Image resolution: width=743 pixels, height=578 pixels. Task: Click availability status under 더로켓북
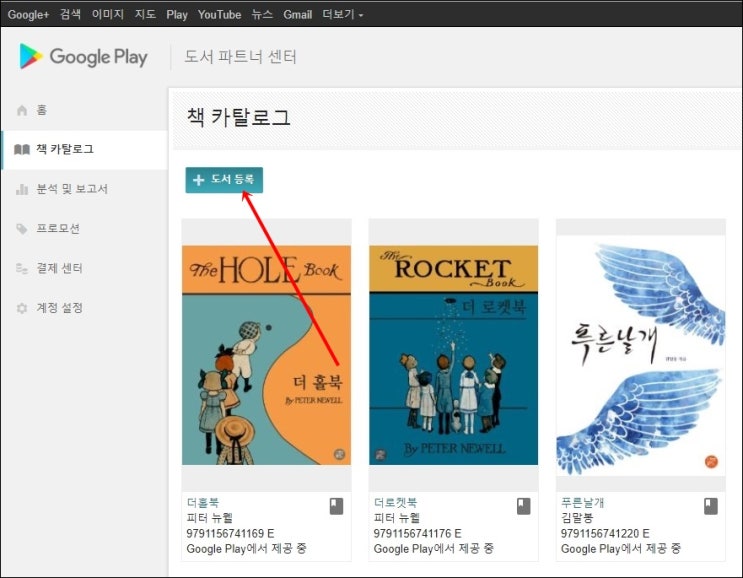(x=434, y=549)
